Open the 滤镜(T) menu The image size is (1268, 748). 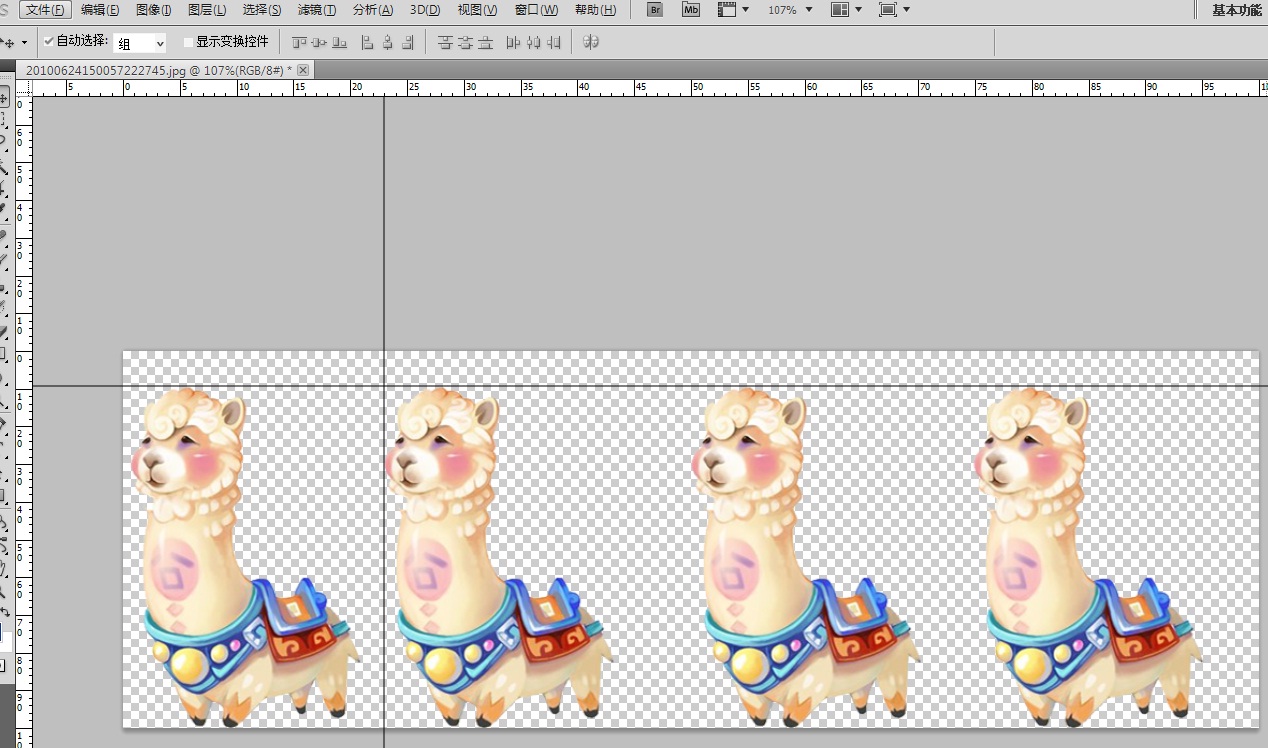[x=317, y=10]
